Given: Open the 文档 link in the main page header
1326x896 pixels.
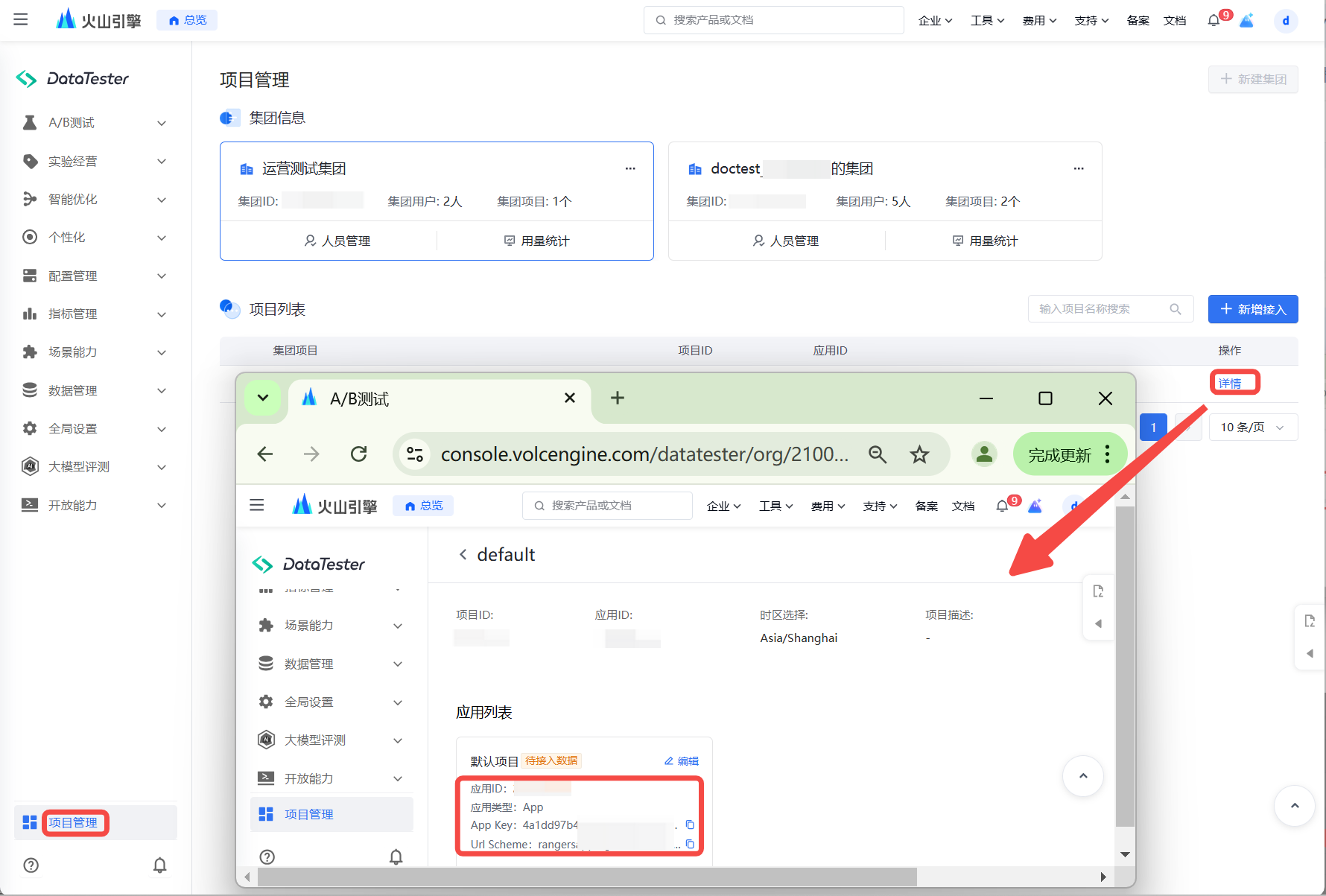Looking at the screenshot, I should click(1175, 20).
